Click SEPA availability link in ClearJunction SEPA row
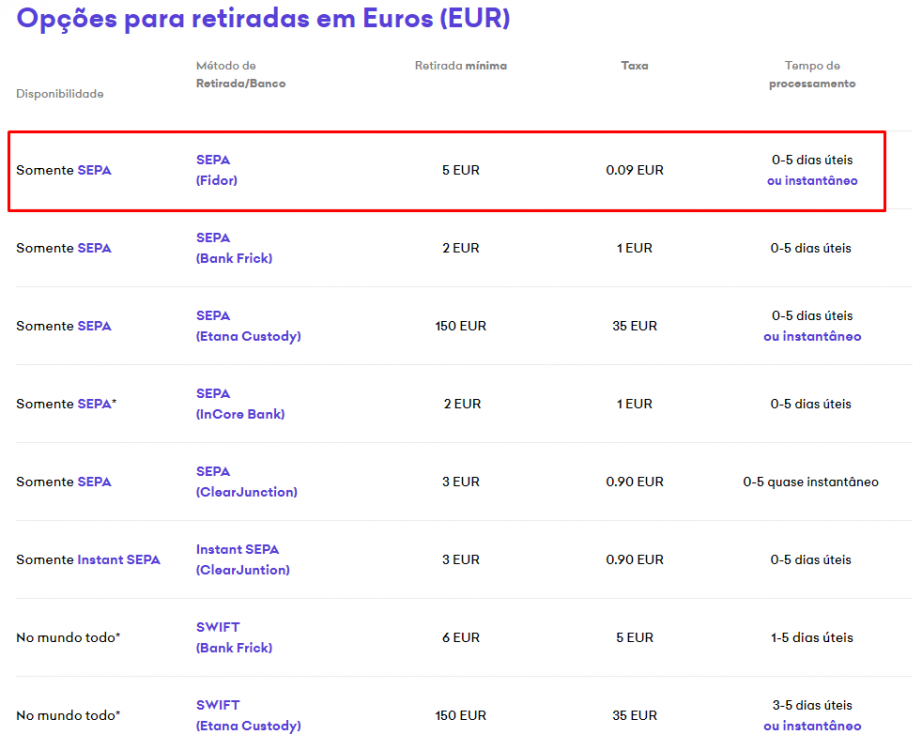 point(94,482)
